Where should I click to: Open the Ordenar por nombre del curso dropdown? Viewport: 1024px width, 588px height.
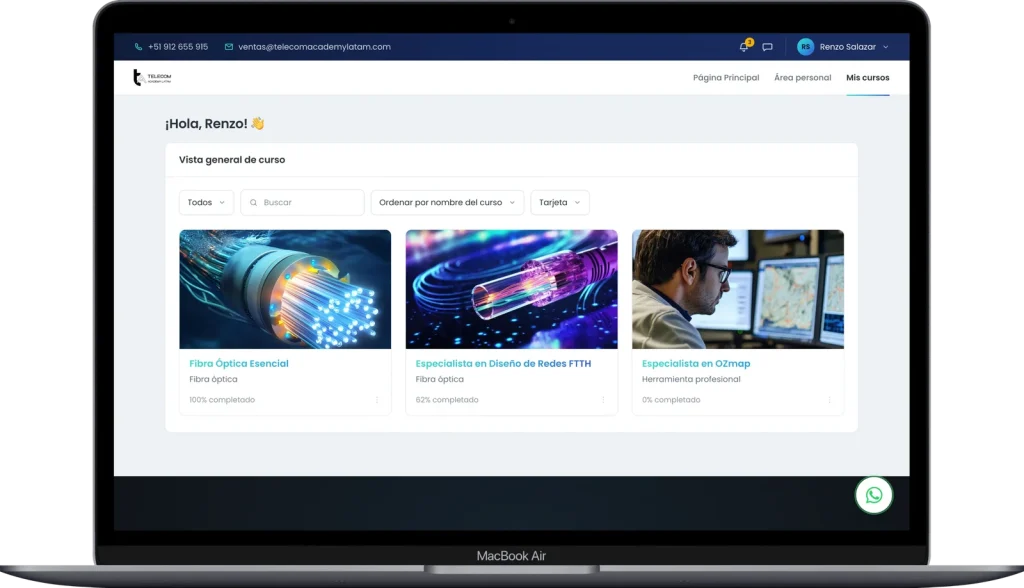(447, 203)
